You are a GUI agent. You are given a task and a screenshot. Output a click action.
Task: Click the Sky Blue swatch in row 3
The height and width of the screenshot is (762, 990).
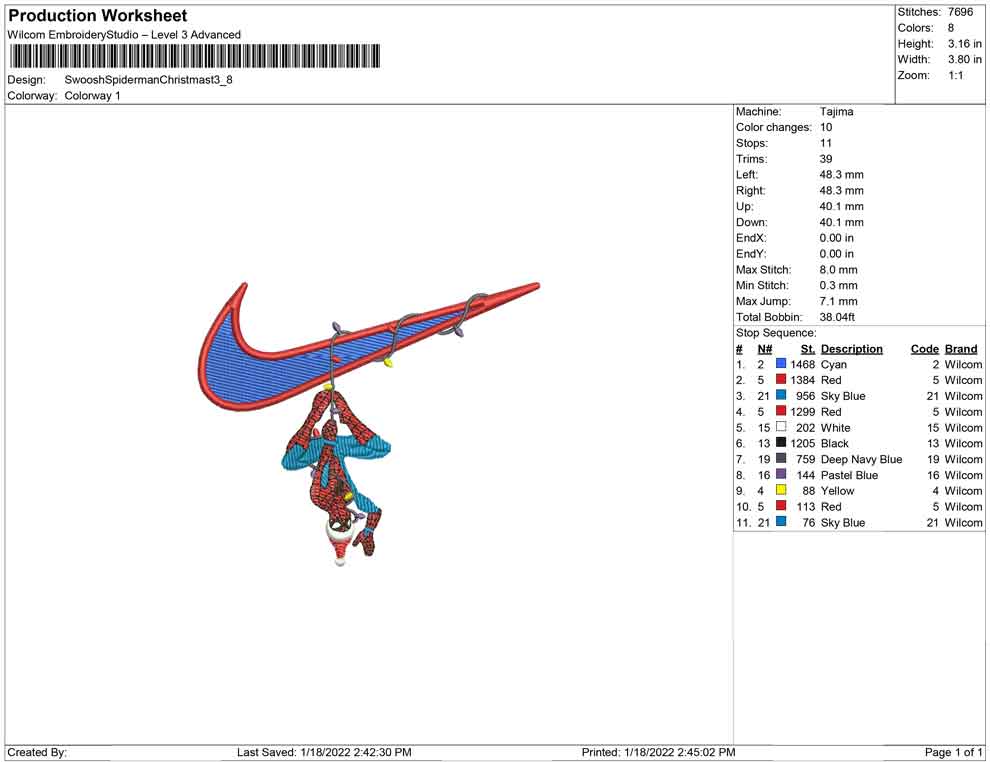click(781, 395)
